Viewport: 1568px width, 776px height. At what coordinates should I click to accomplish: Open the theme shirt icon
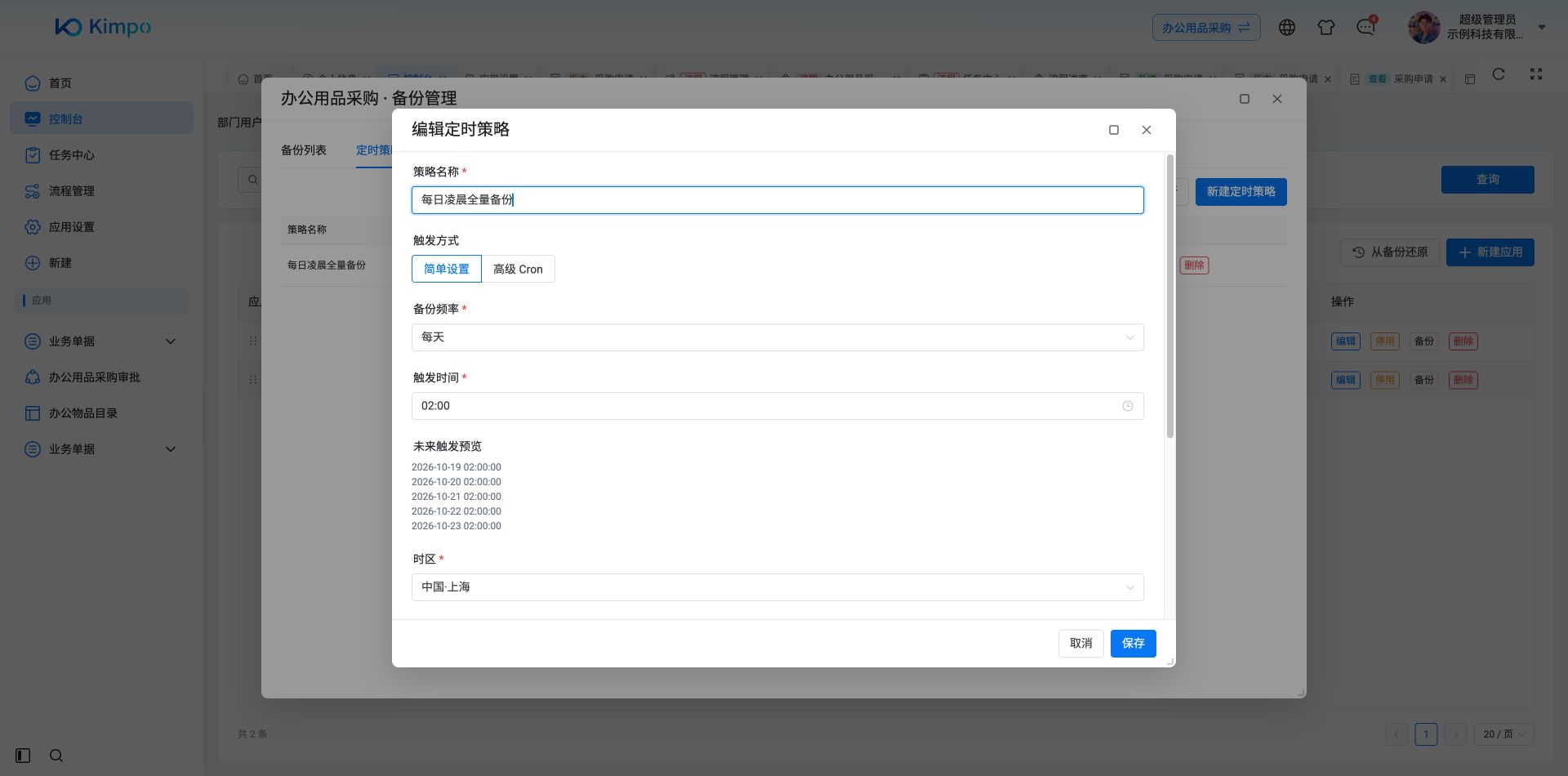click(x=1326, y=28)
